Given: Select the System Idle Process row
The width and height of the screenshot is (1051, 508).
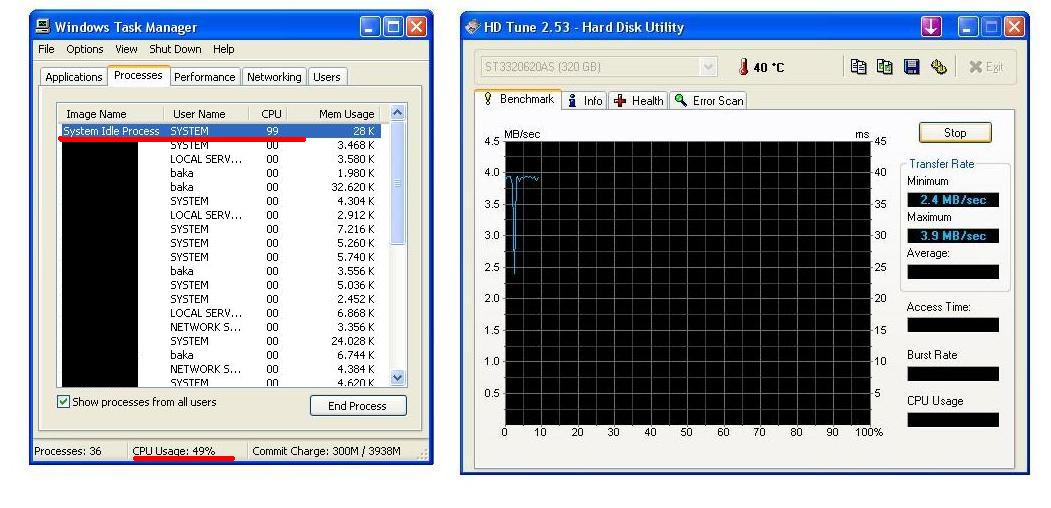Looking at the screenshot, I should [x=221, y=131].
